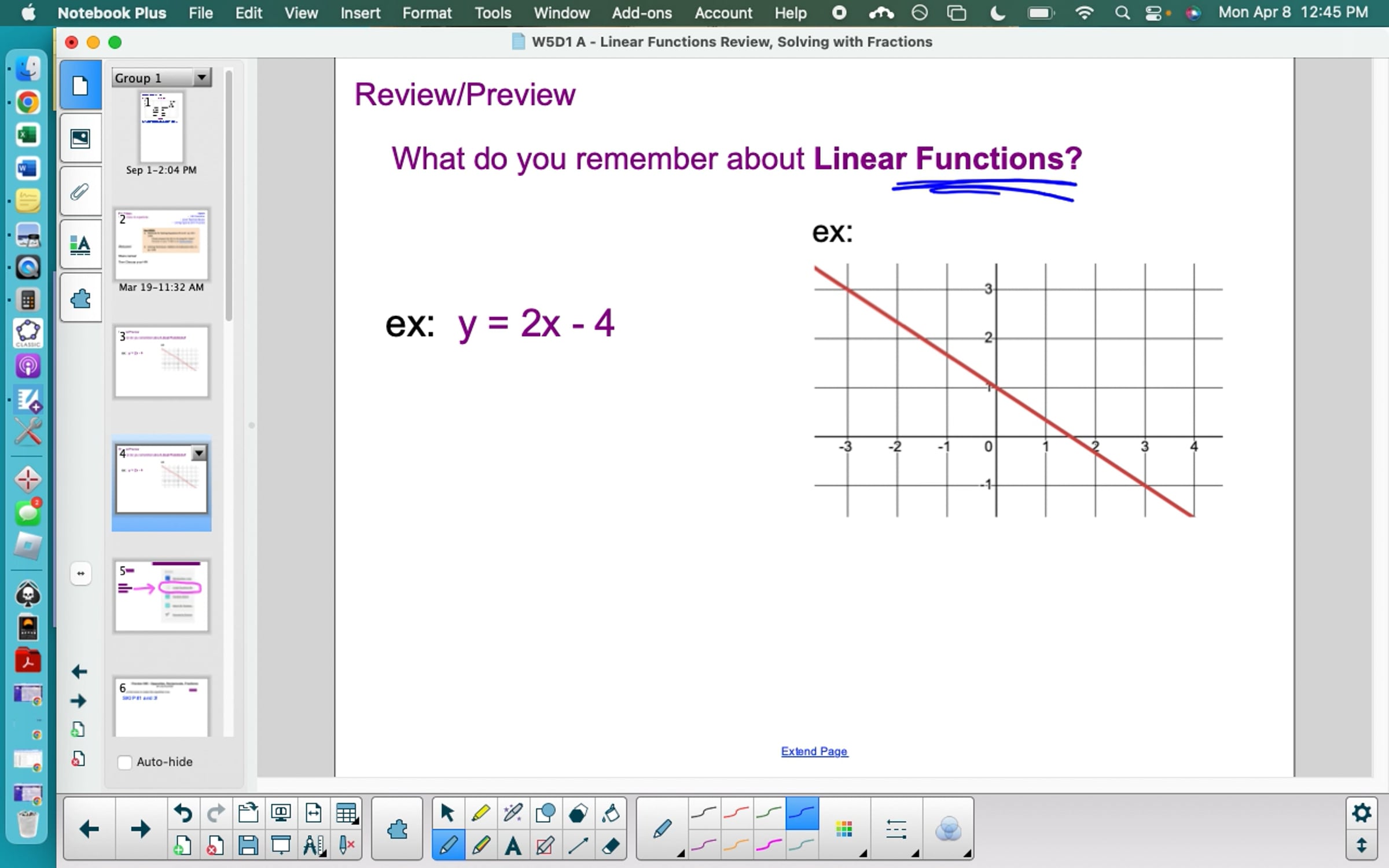The height and width of the screenshot is (868, 1389).
Task: Expand page 4 thumbnail menu arrow
Action: pyautogui.click(x=199, y=453)
